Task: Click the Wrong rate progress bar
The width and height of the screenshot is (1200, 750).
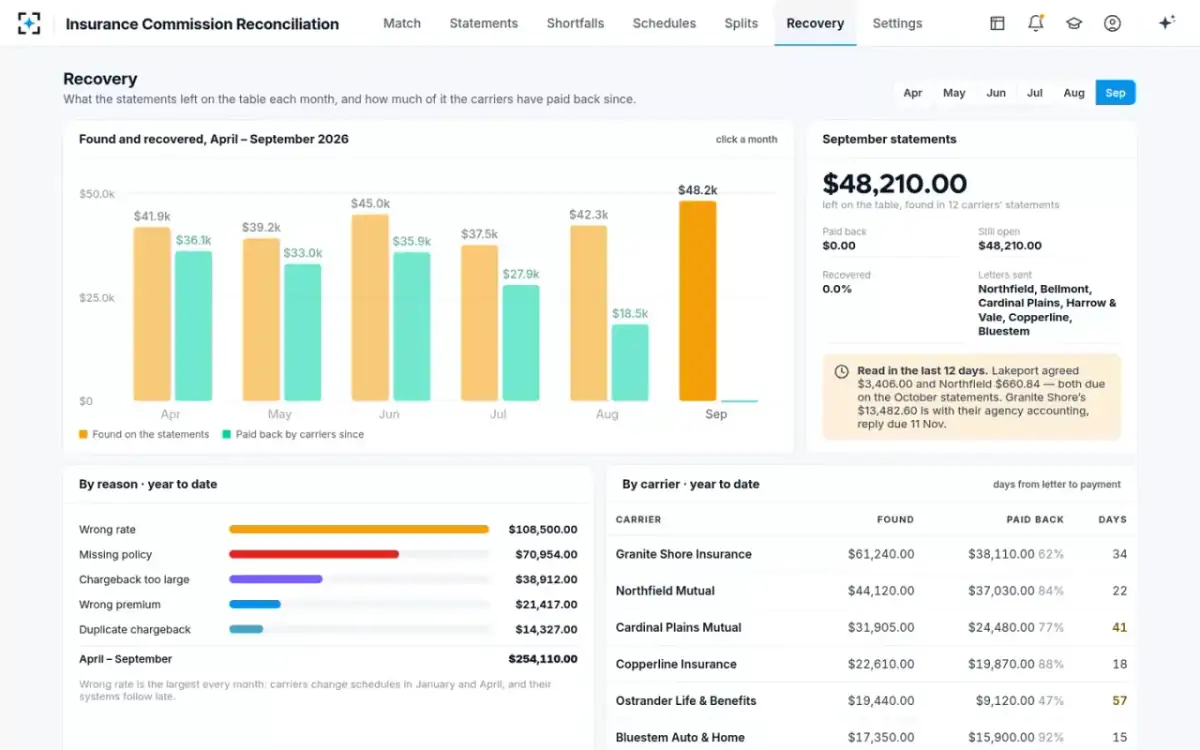Action: [359, 529]
